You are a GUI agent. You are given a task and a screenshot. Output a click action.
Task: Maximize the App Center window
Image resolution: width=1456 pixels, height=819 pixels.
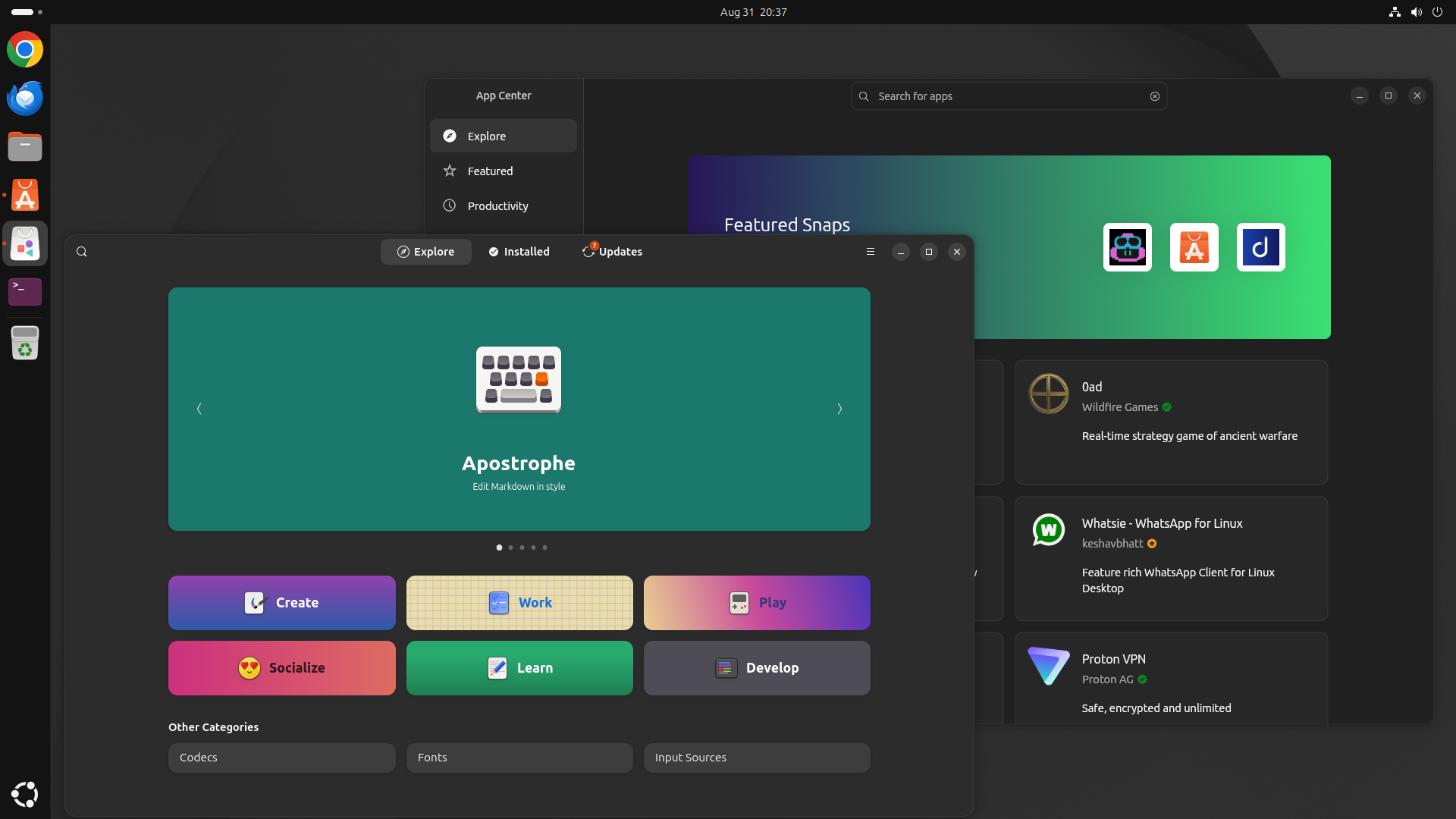point(1389,96)
